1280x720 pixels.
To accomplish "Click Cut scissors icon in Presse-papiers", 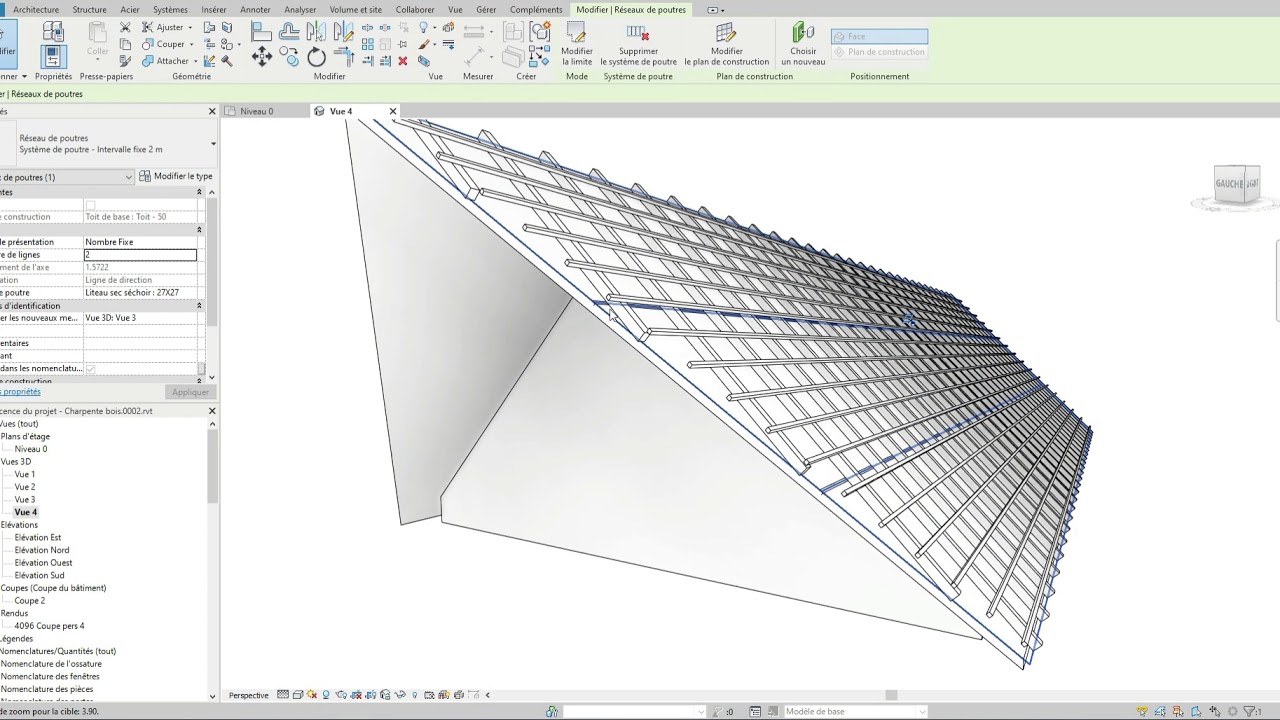I will (125, 27).
